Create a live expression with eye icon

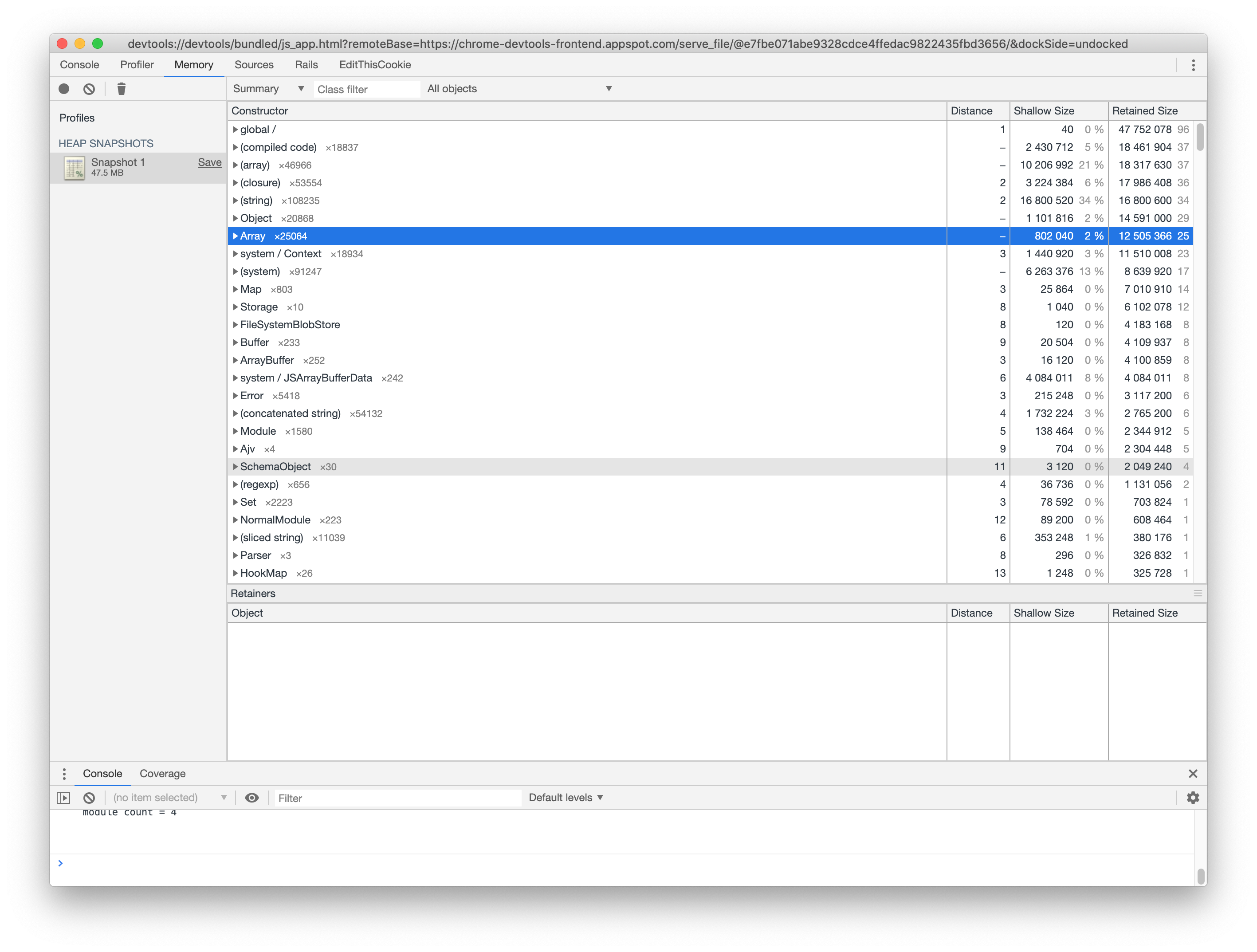coord(252,798)
